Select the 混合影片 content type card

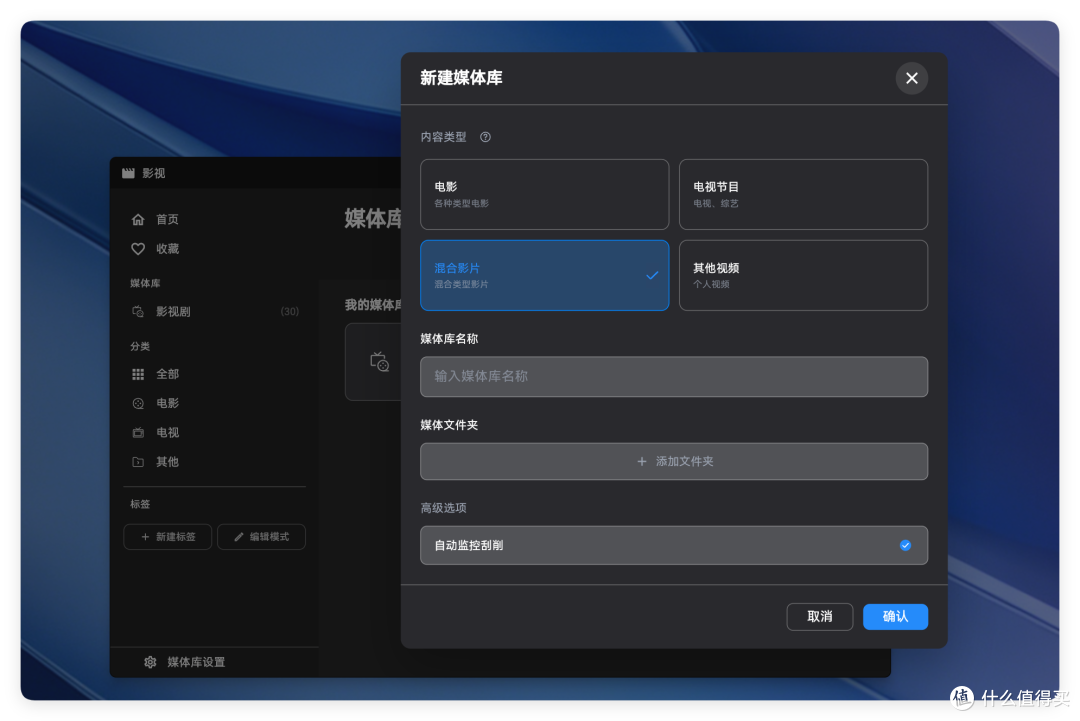(544, 275)
